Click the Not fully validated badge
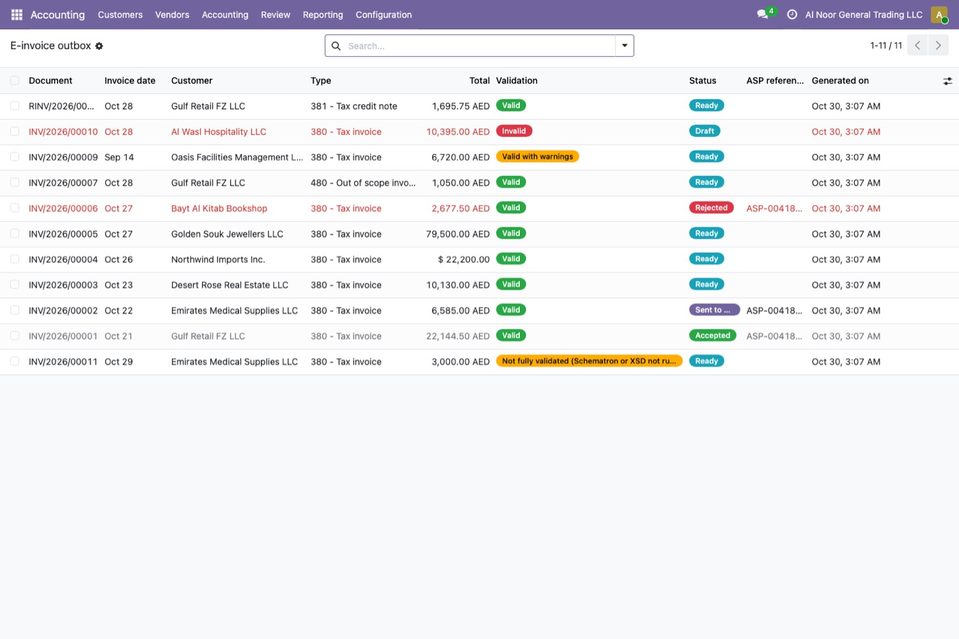 click(x=589, y=361)
